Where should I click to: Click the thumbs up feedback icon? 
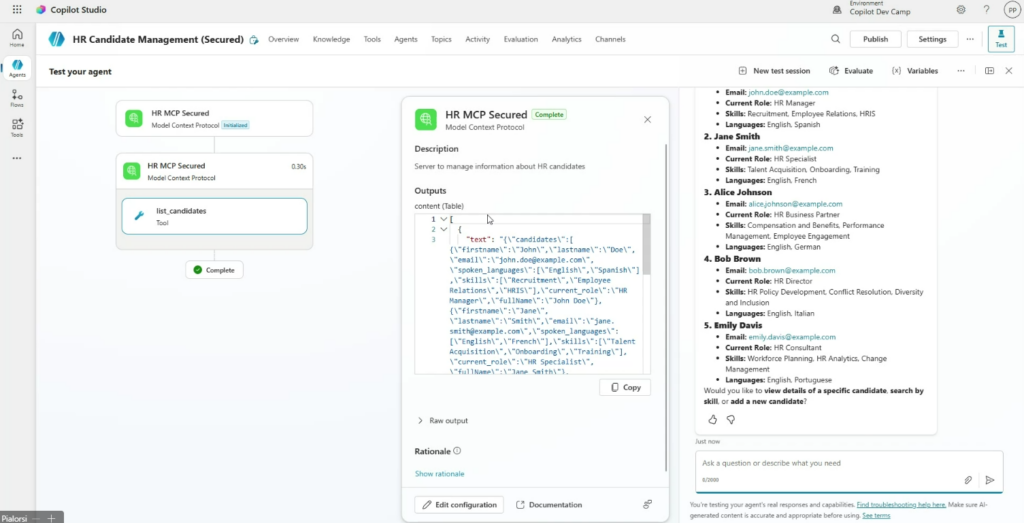712,419
